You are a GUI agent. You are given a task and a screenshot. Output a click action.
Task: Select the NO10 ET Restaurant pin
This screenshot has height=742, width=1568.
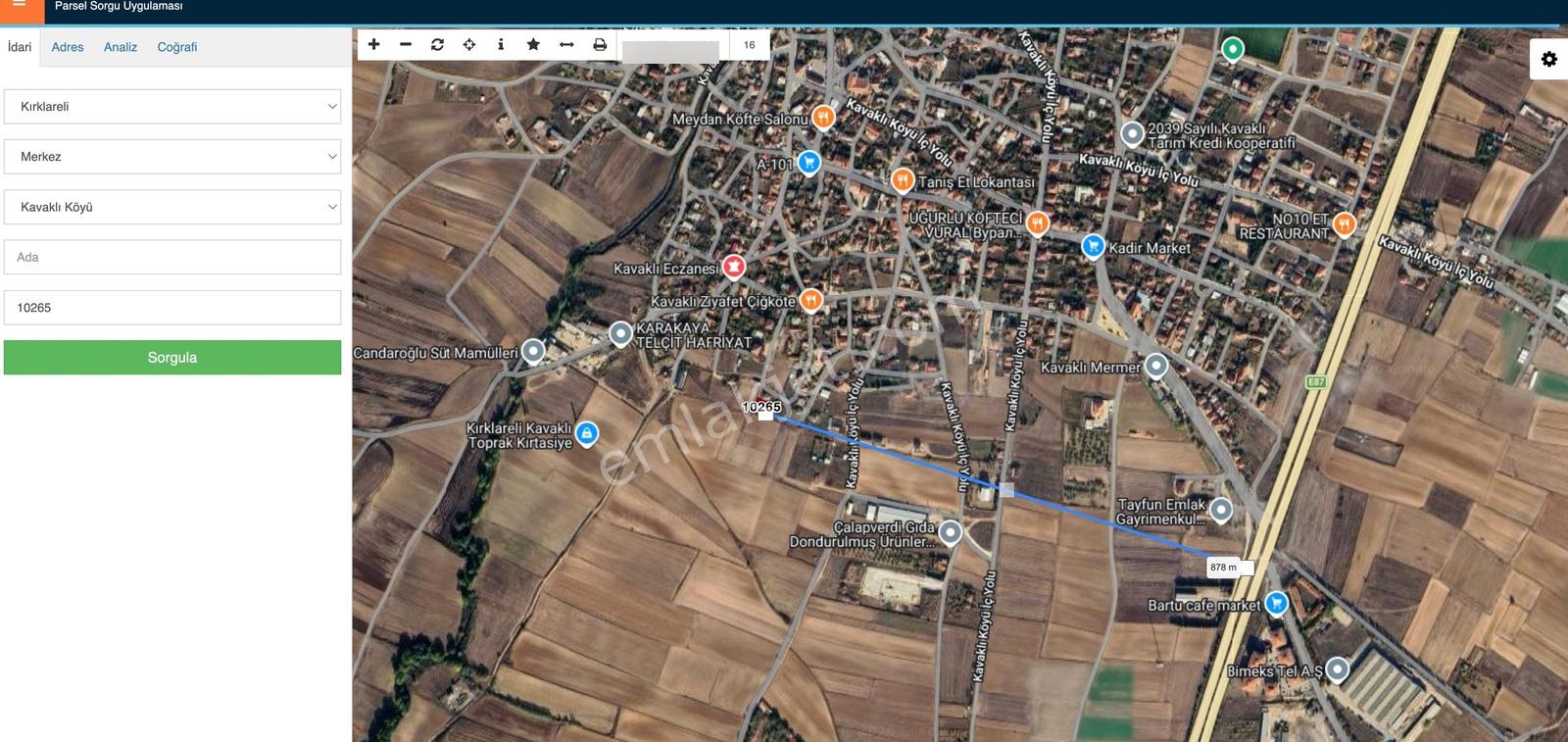click(x=1345, y=223)
